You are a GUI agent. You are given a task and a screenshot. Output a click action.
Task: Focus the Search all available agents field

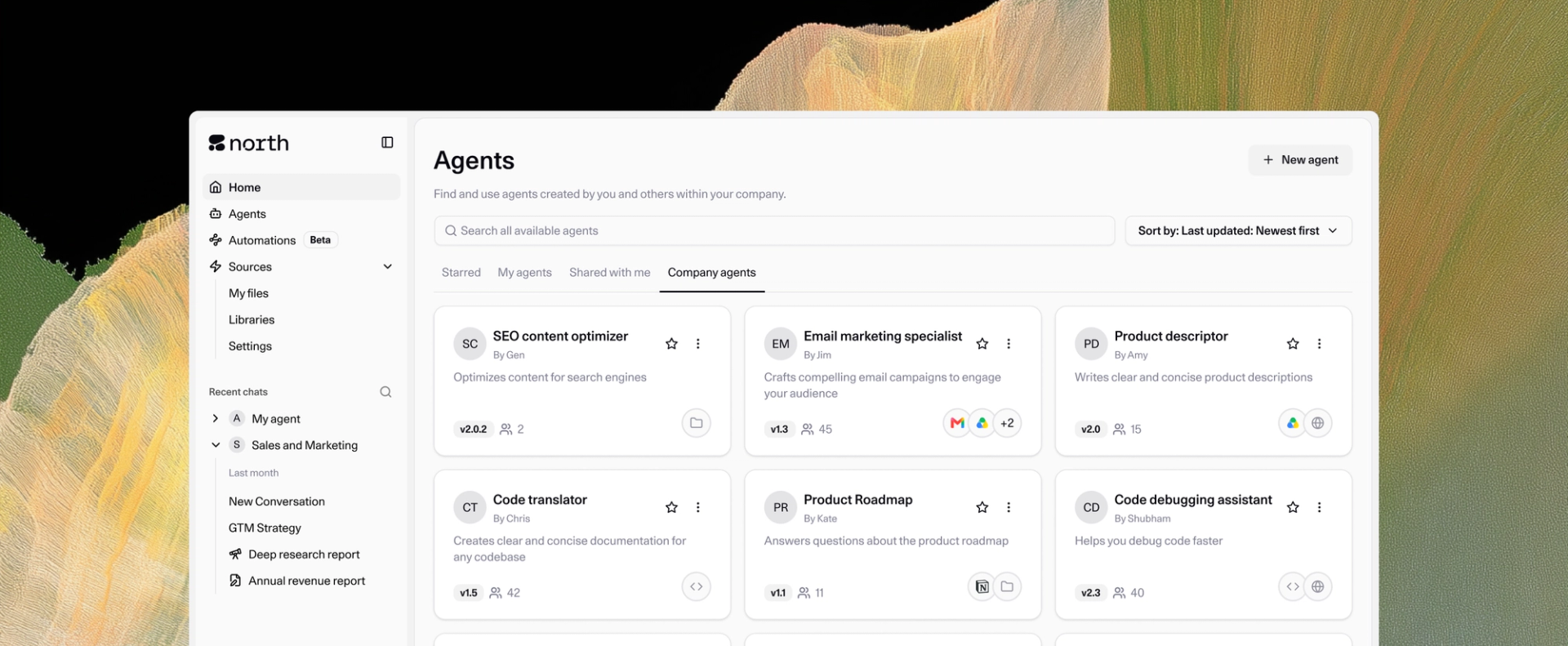[x=774, y=231]
